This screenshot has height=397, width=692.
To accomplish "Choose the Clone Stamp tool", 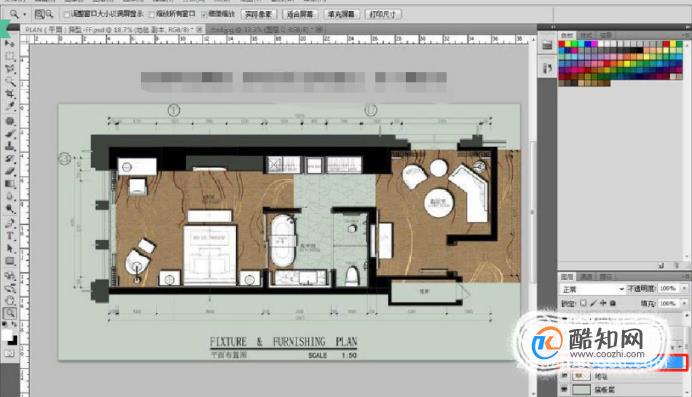I will [x=9, y=146].
